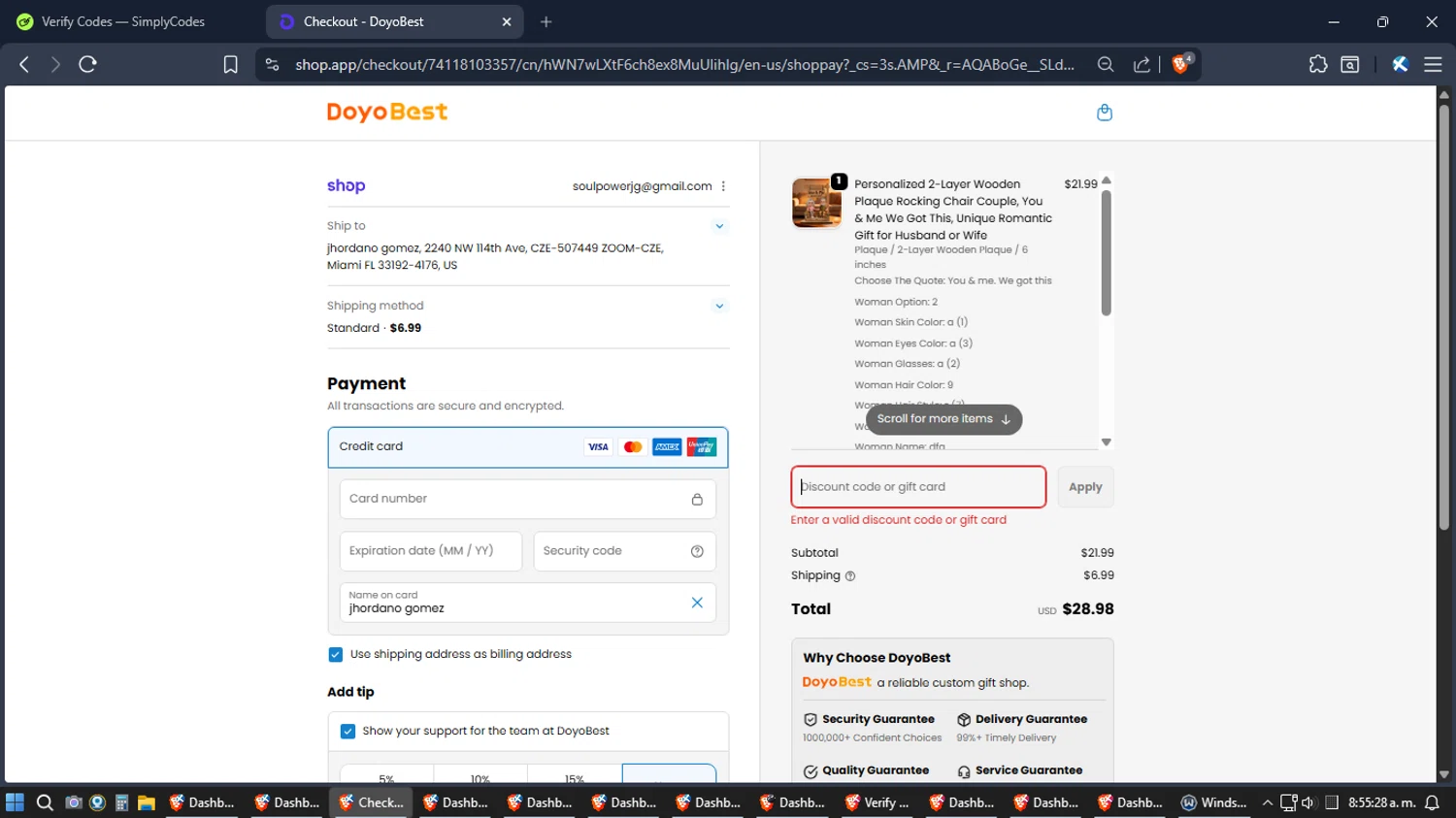The height and width of the screenshot is (818, 1456).
Task: Select the 10% tip option
Action: tap(480, 774)
